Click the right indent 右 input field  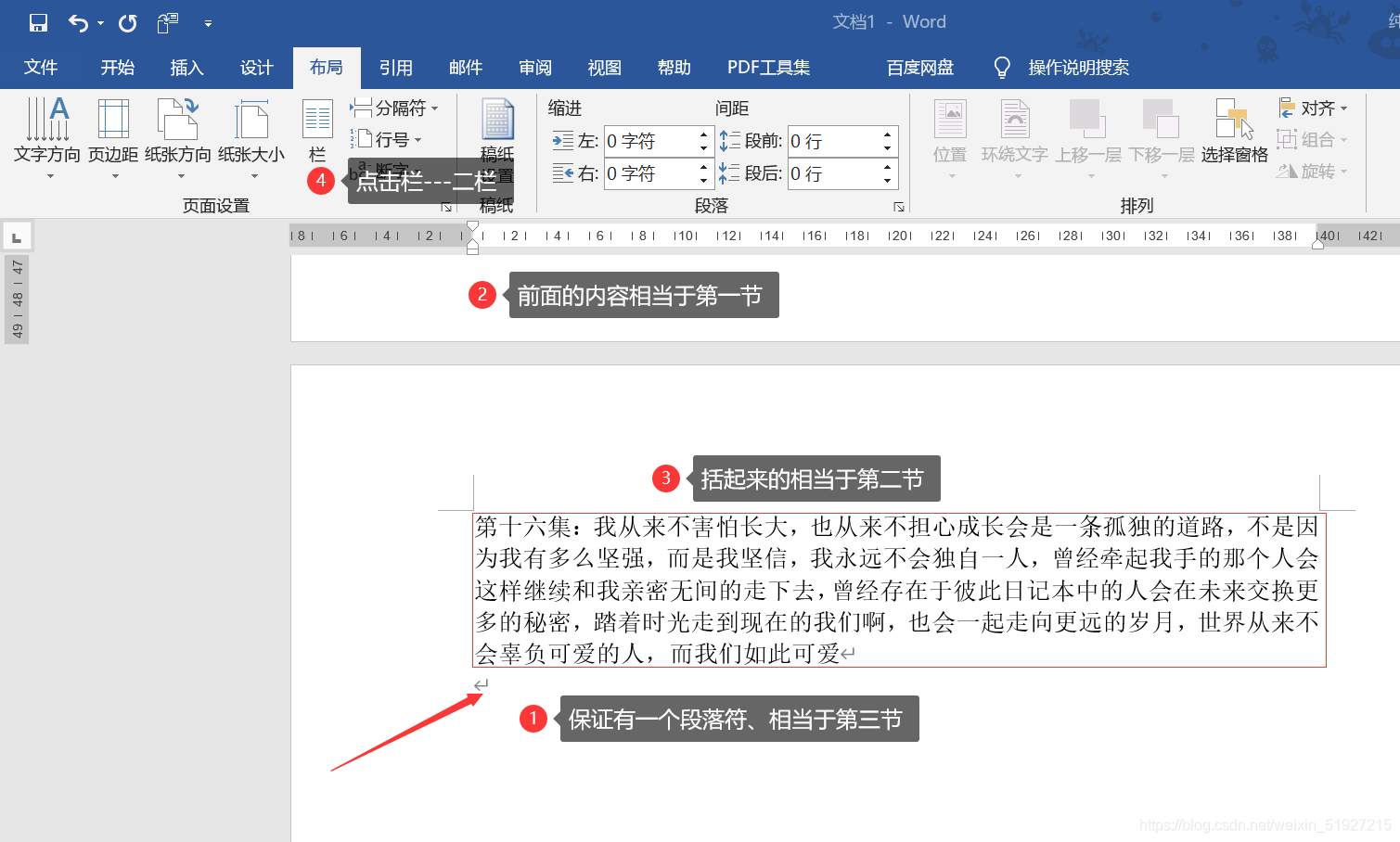649,173
